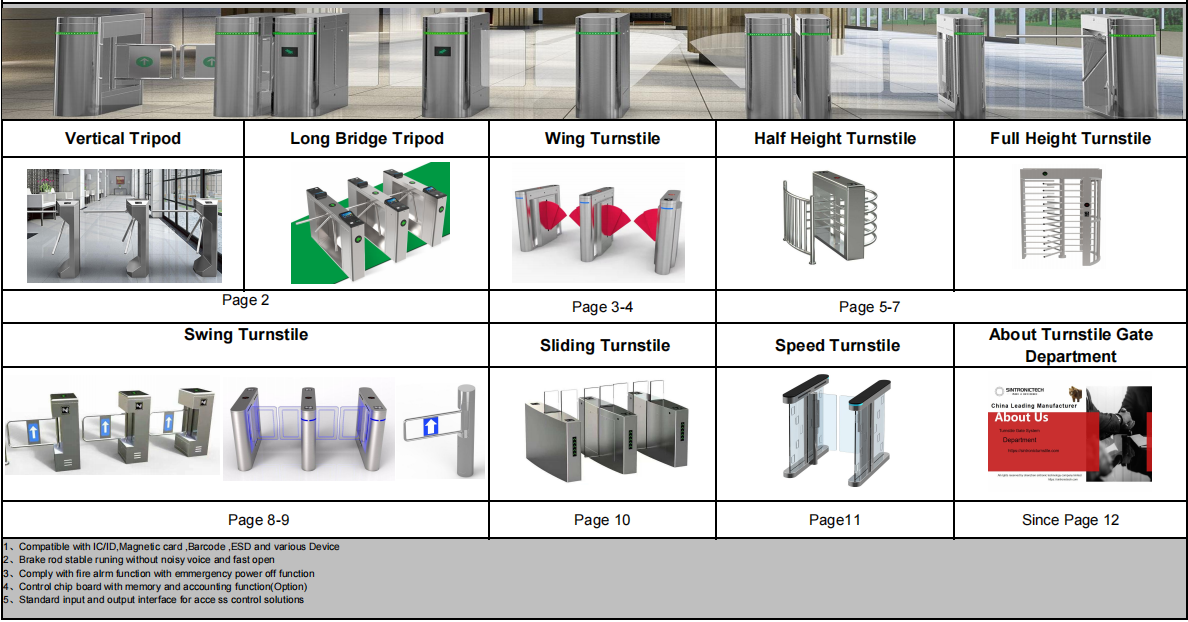Viewport: 1188px width, 622px height.
Task: Open the Since Page 12 reference
Action: pos(1070,520)
